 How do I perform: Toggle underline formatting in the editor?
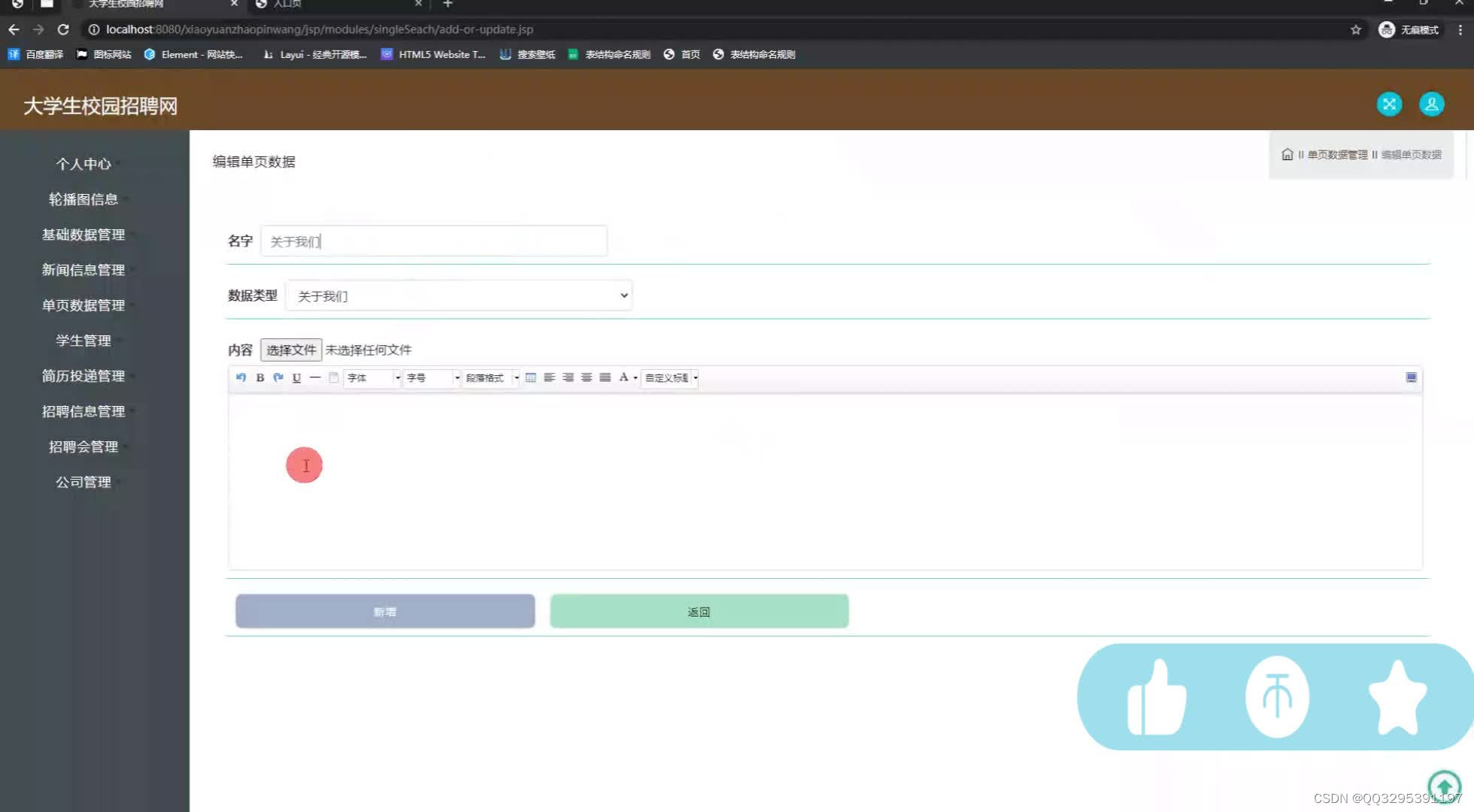[296, 377]
